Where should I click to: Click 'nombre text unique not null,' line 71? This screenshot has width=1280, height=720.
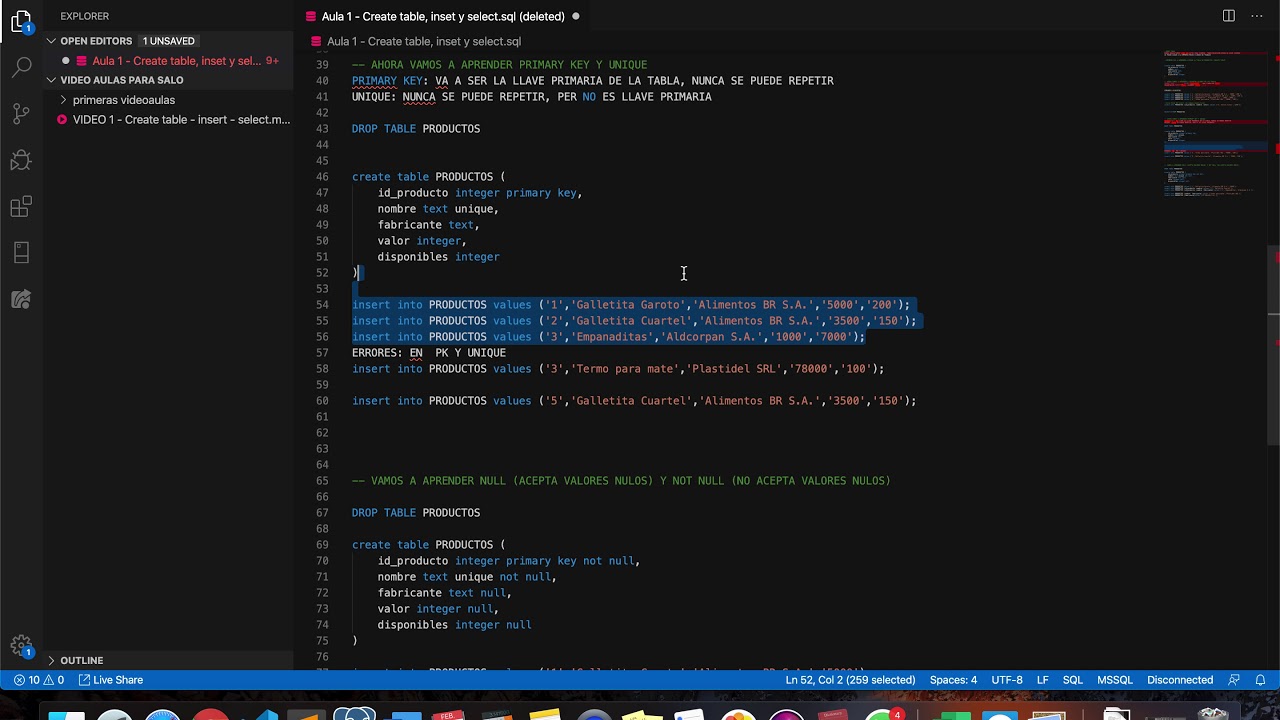click(467, 577)
